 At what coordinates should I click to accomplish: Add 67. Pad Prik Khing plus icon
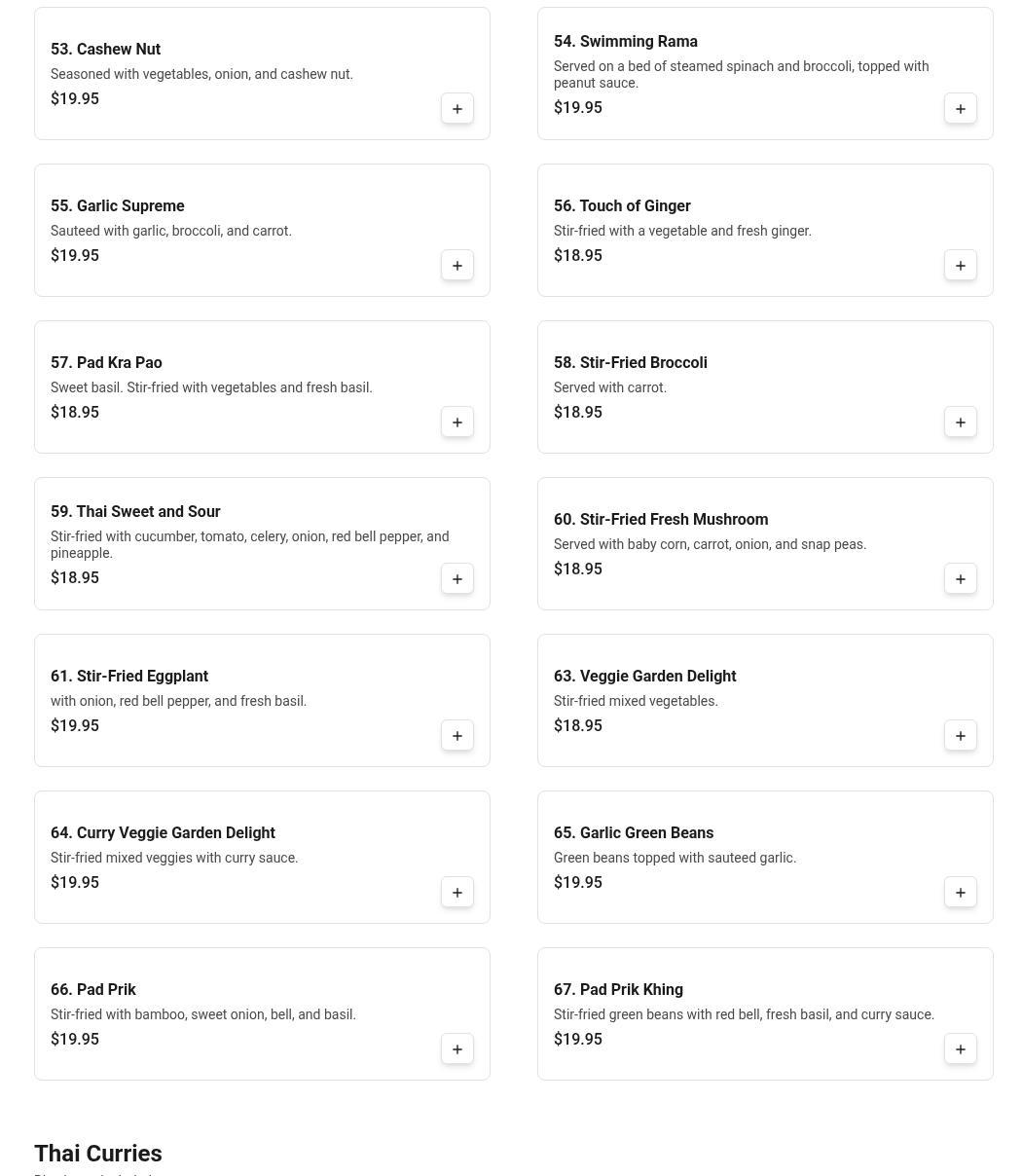(x=961, y=1049)
